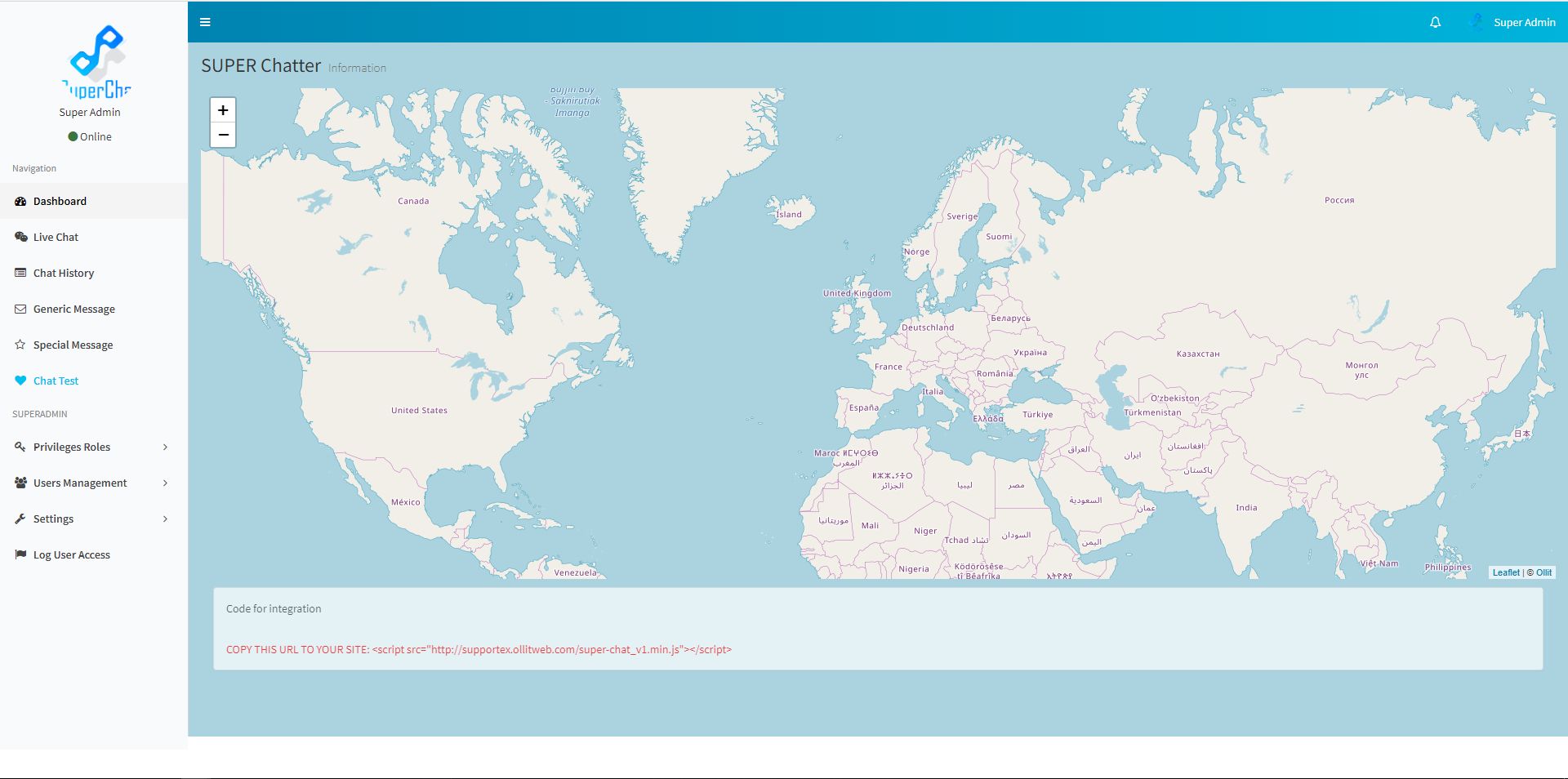
Task: Click United States label on map
Action: [419, 410]
